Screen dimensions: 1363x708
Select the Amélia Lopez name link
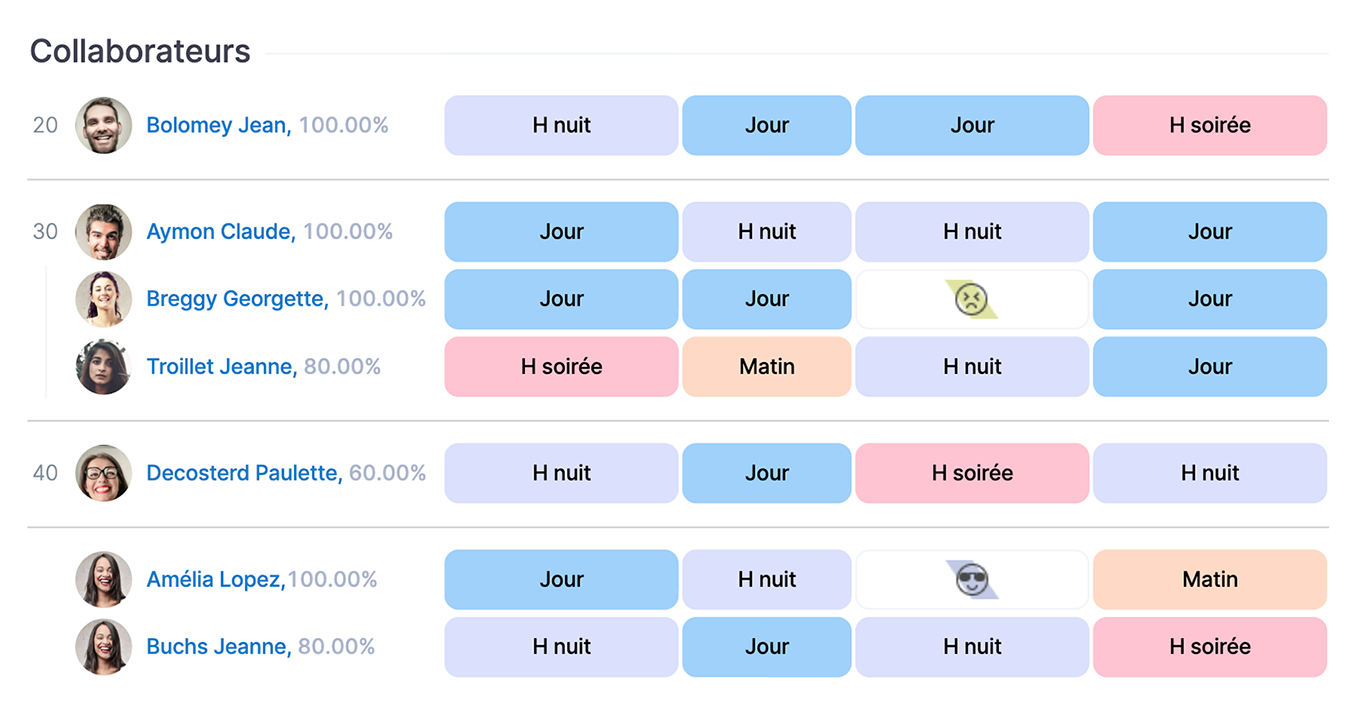pyautogui.click(x=215, y=580)
